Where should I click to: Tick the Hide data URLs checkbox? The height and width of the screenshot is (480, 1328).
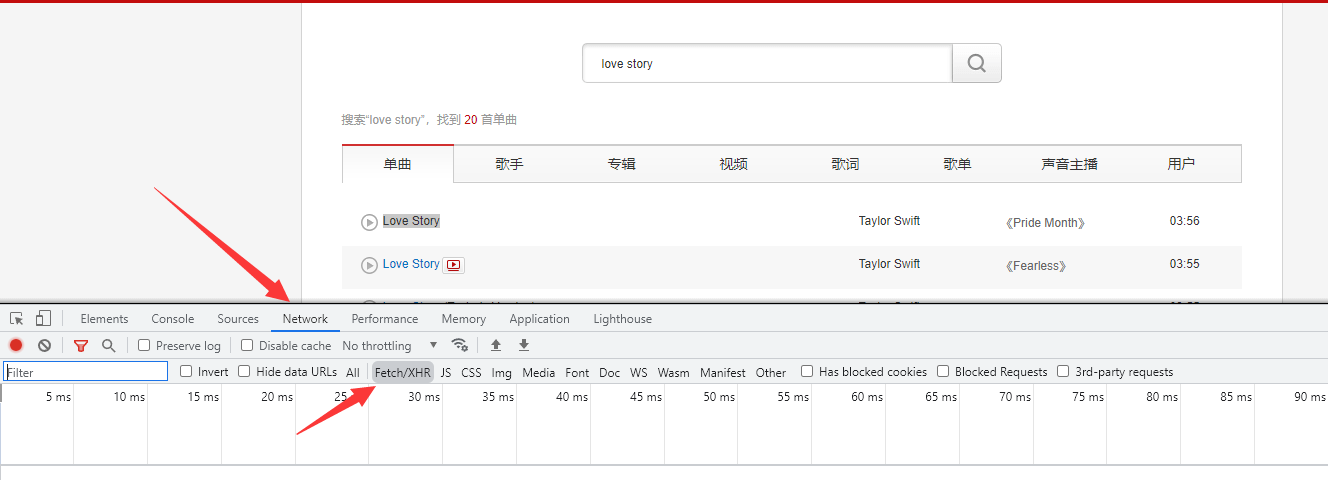coord(245,371)
